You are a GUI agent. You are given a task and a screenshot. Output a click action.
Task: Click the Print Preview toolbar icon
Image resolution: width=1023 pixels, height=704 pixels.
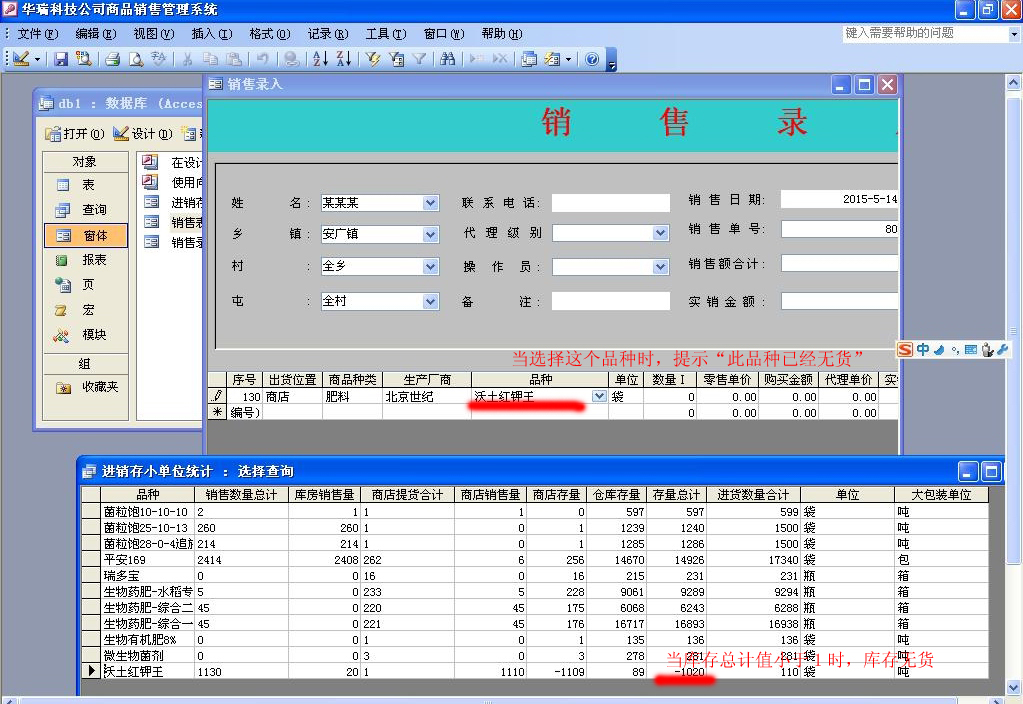[136, 60]
